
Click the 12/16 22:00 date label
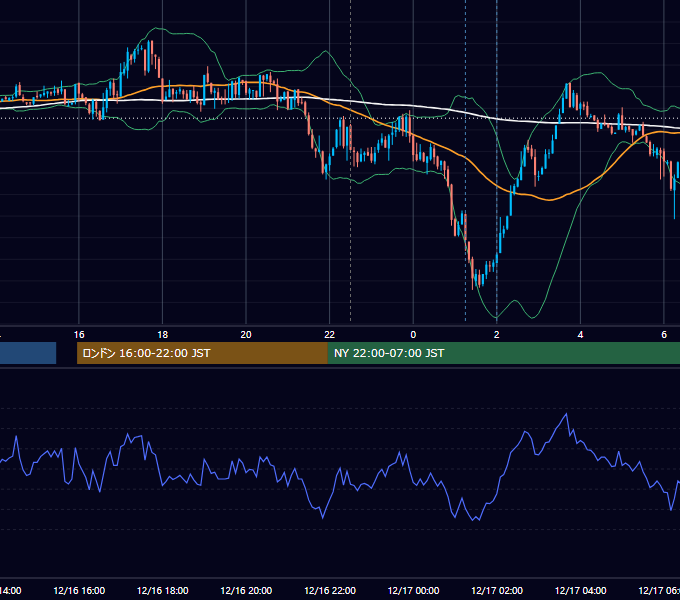pos(330,591)
